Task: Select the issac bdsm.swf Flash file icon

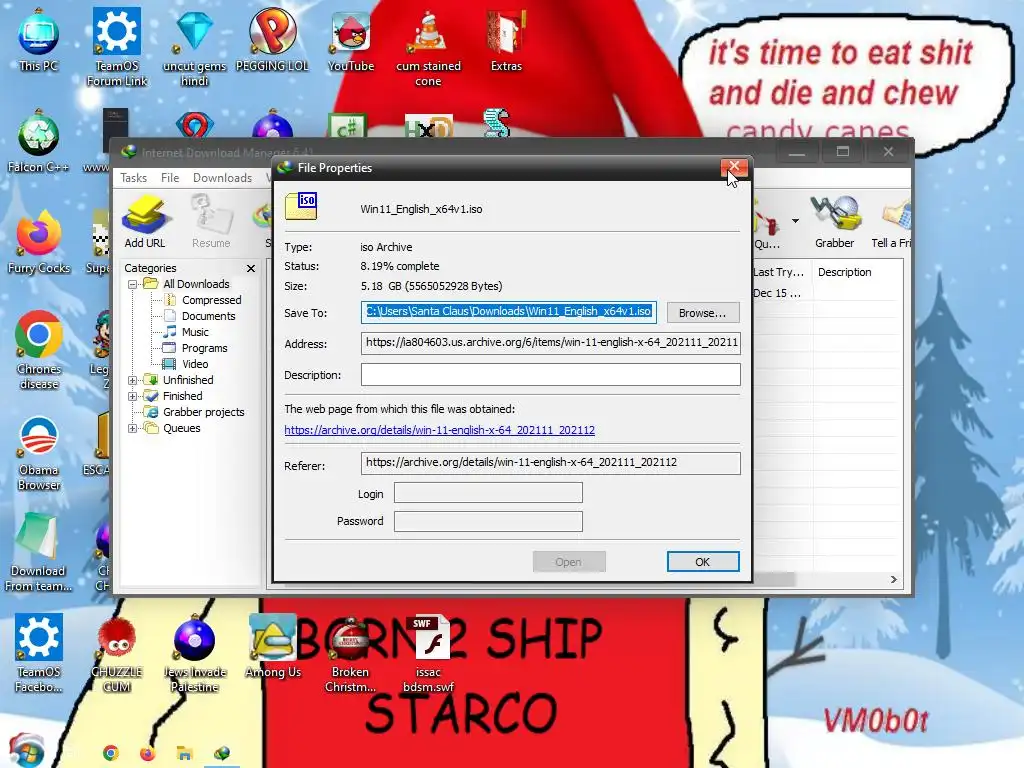Action: (x=428, y=653)
